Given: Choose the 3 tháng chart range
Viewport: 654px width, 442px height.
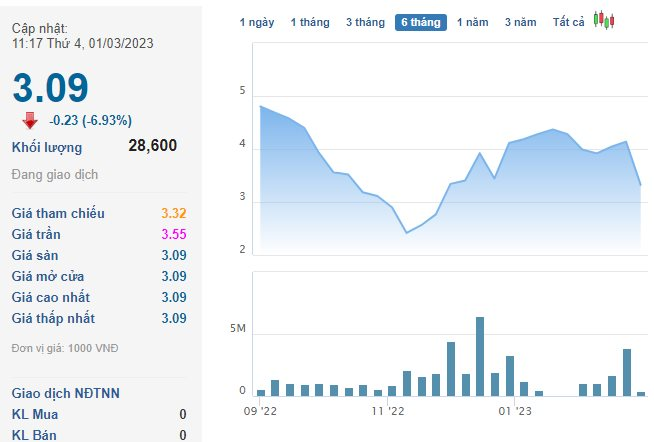Looking at the screenshot, I should pyautogui.click(x=365, y=22).
